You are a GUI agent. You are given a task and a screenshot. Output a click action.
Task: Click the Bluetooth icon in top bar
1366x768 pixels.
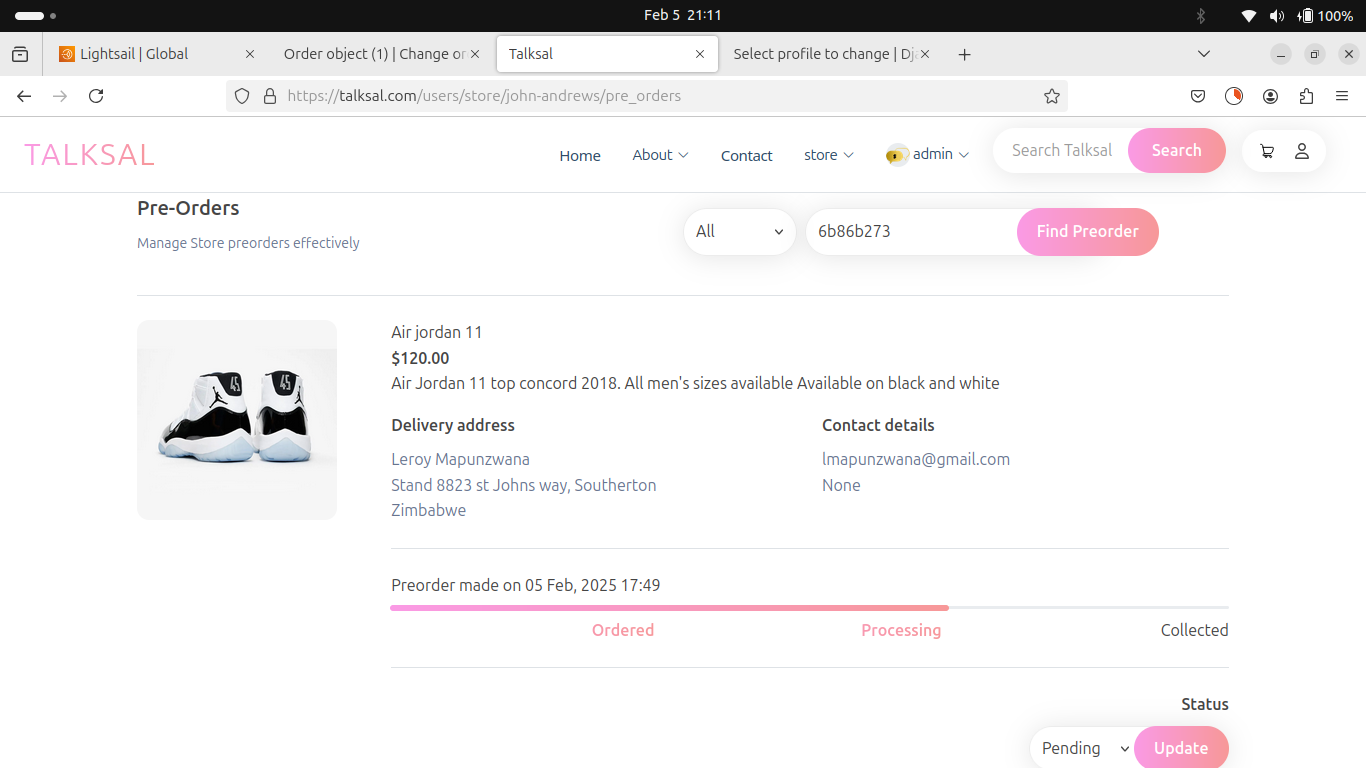click(1201, 15)
